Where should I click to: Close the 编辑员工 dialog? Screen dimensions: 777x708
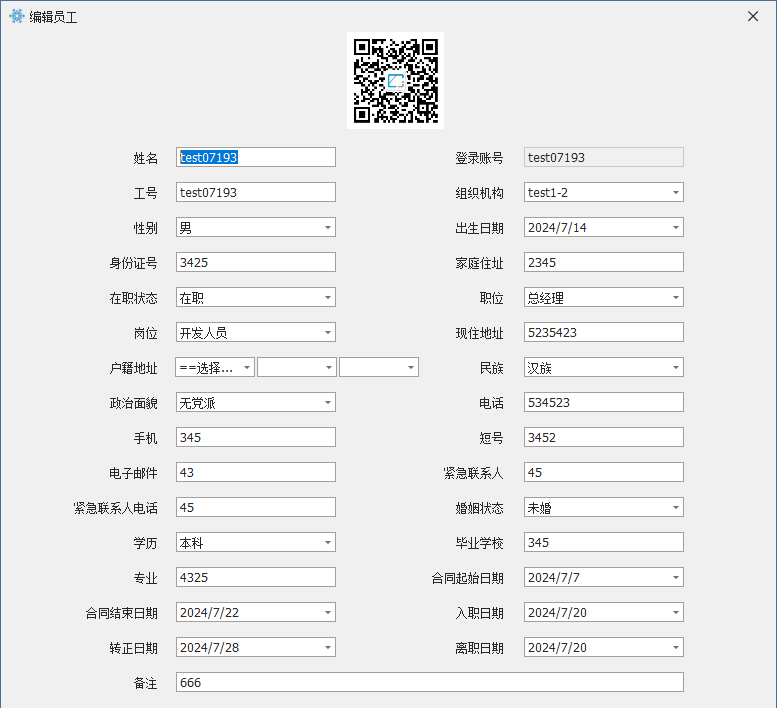point(753,16)
